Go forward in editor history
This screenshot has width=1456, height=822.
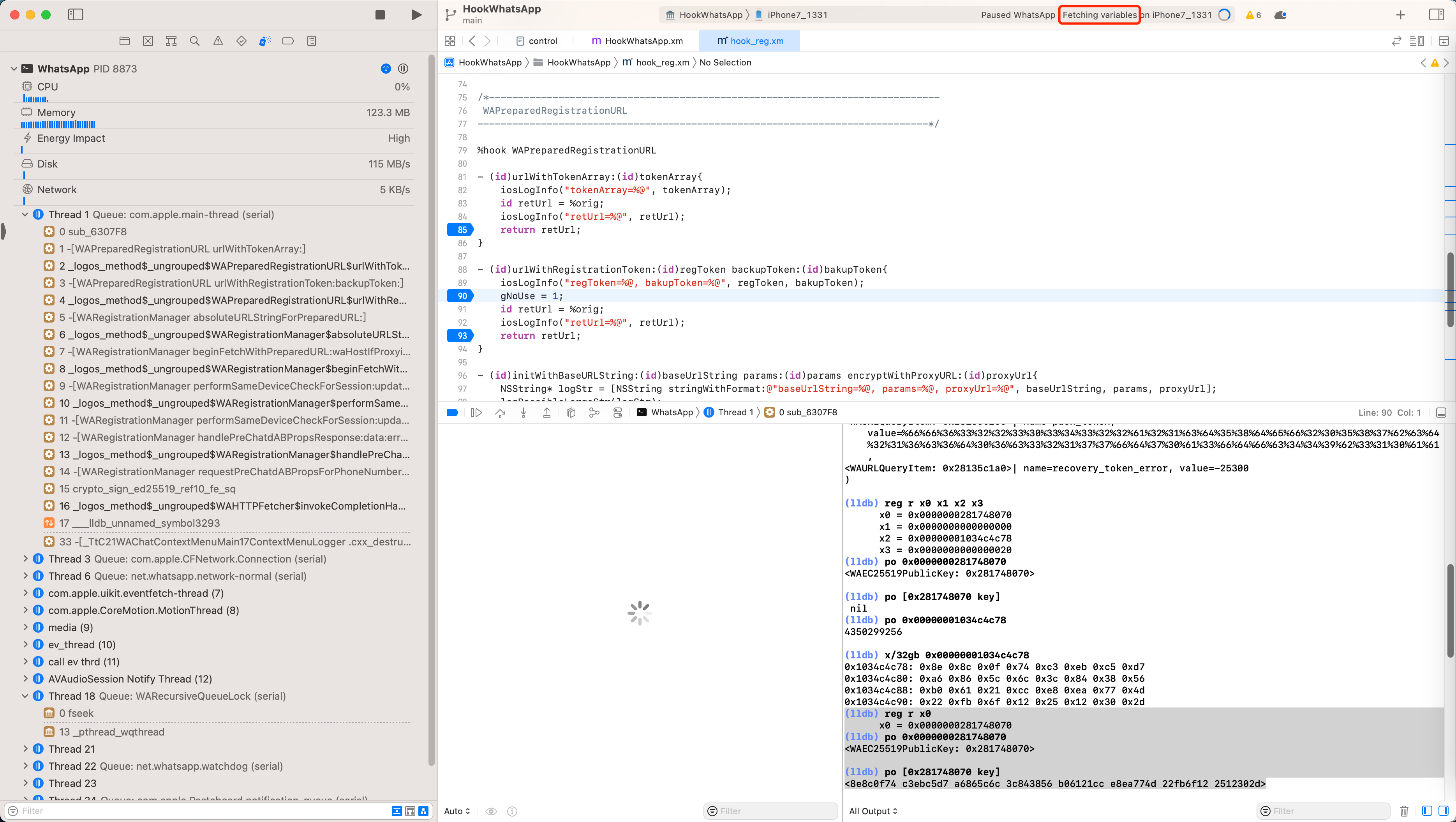(x=487, y=41)
